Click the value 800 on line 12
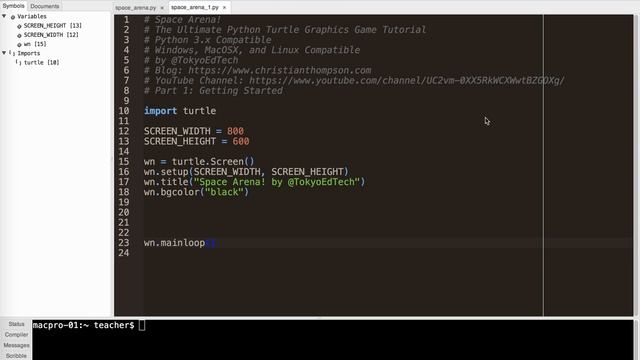640x360 pixels. [235, 131]
